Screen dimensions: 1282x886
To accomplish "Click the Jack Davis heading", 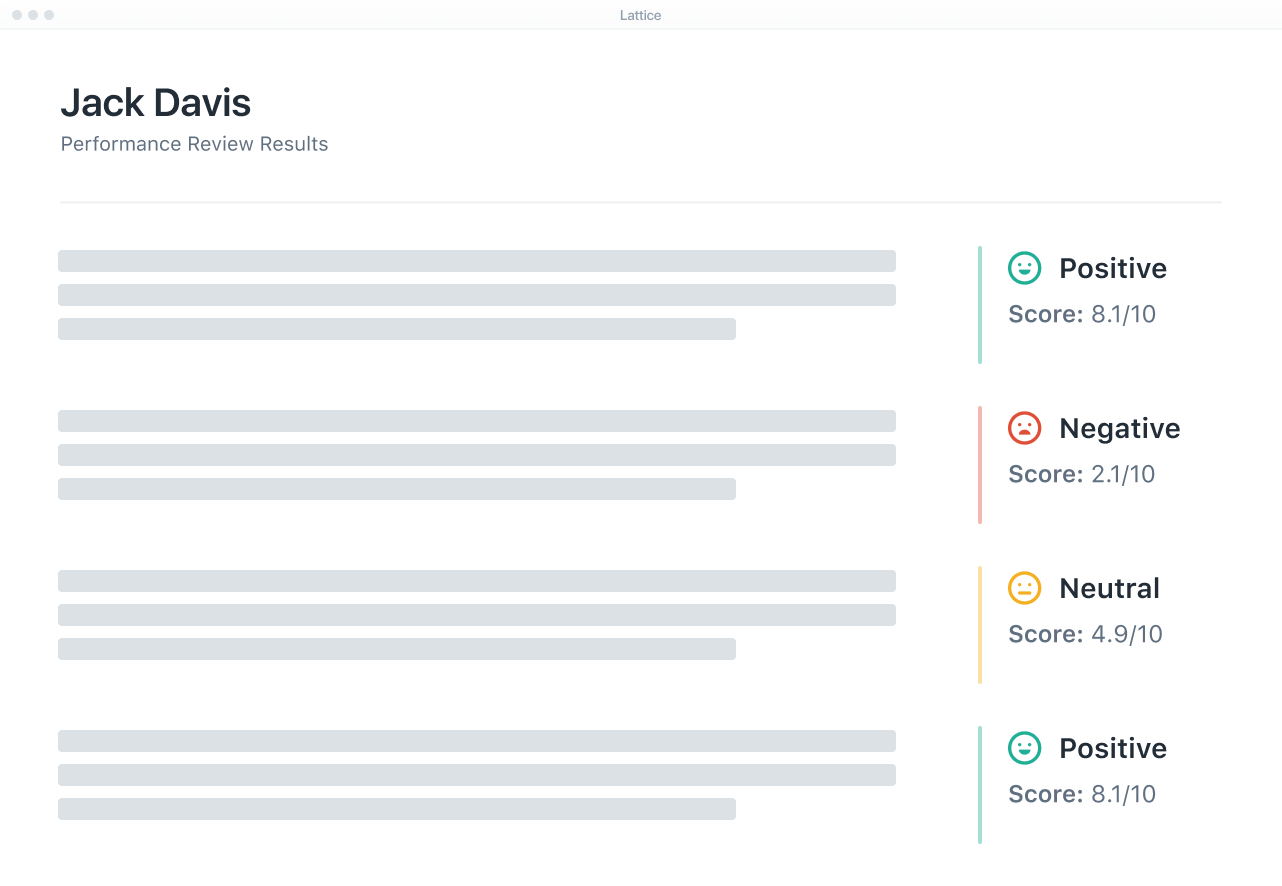I will [155, 102].
